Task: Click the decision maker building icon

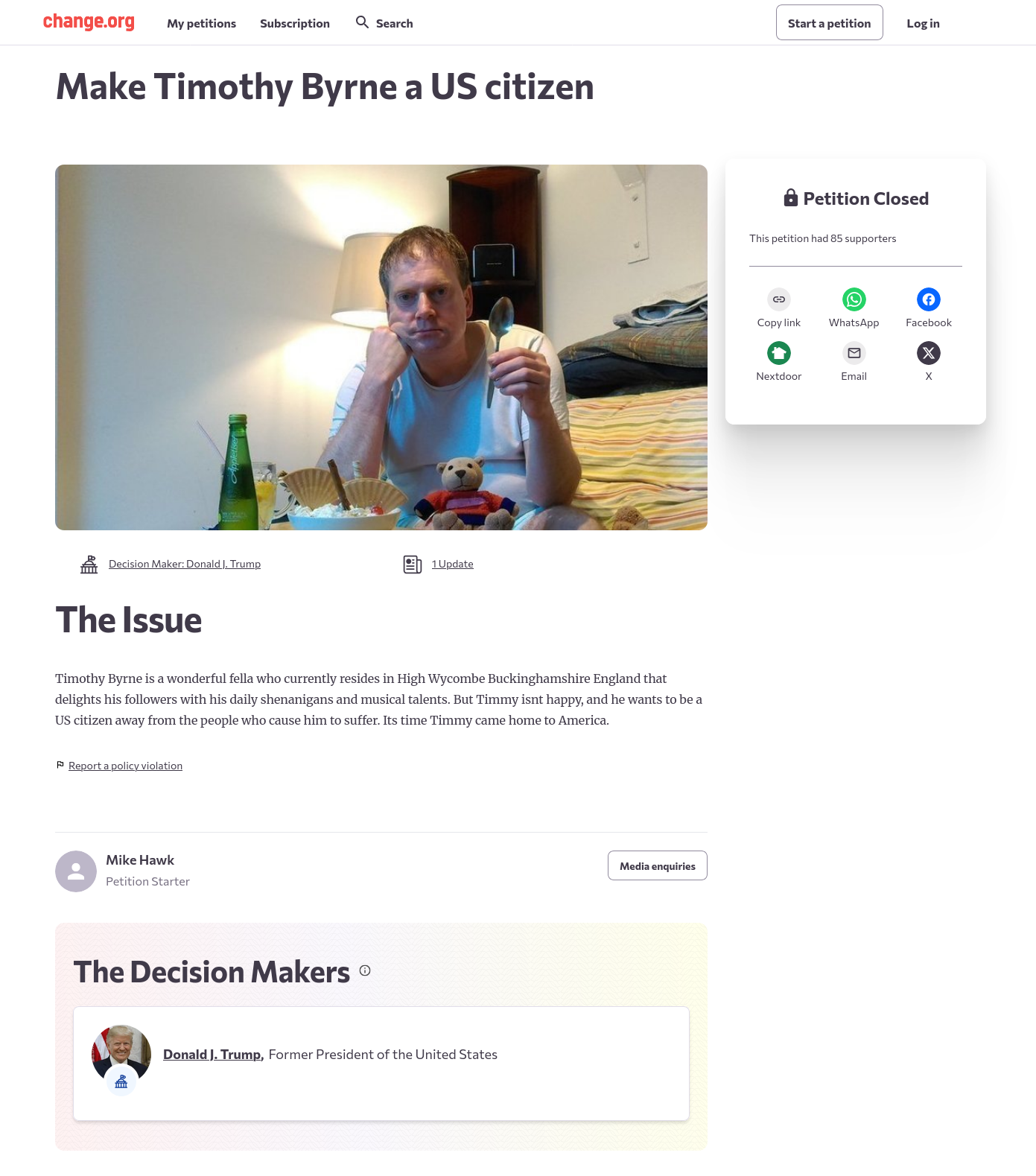Action: click(89, 565)
